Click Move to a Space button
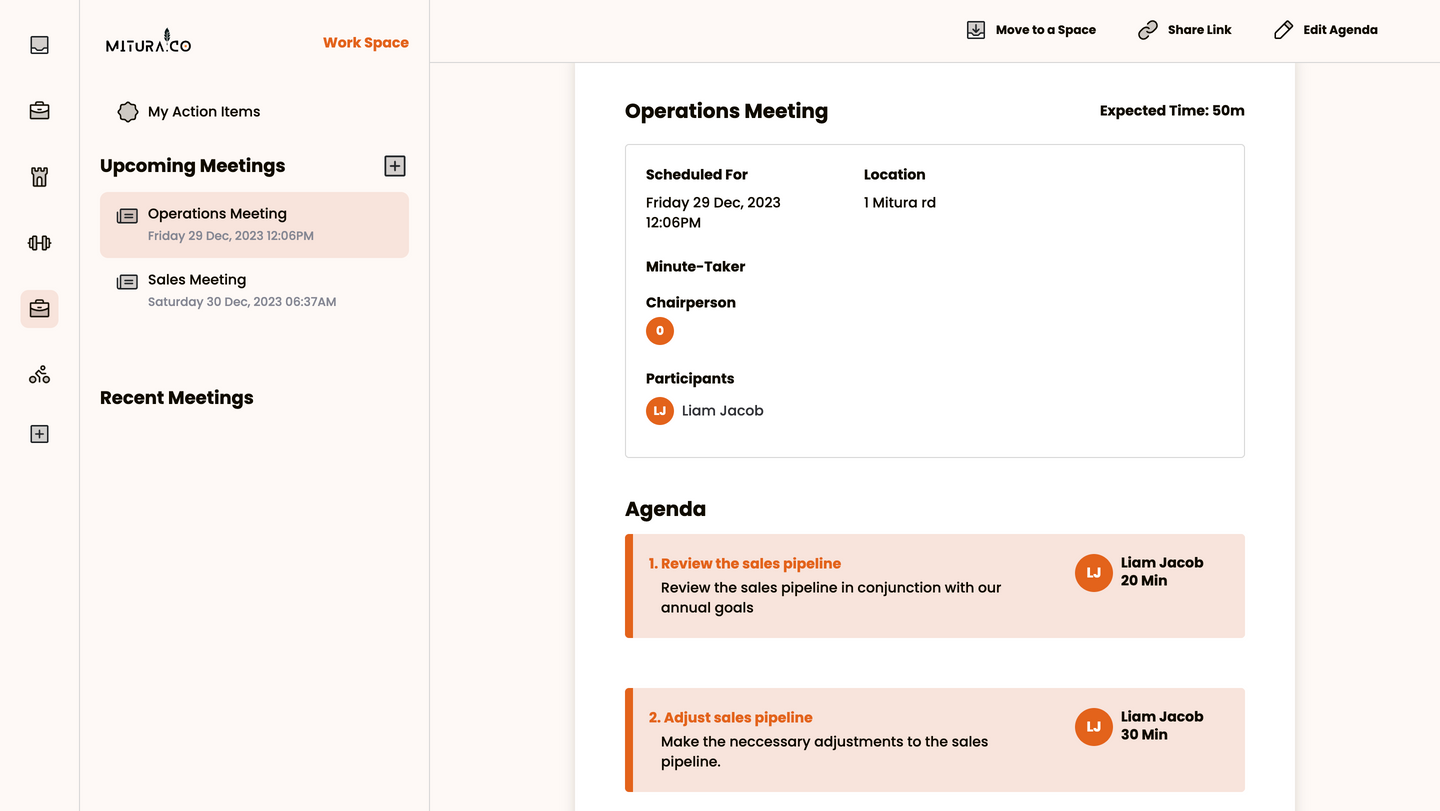Viewport: 1440px width, 811px height. pyautogui.click(x=1031, y=30)
